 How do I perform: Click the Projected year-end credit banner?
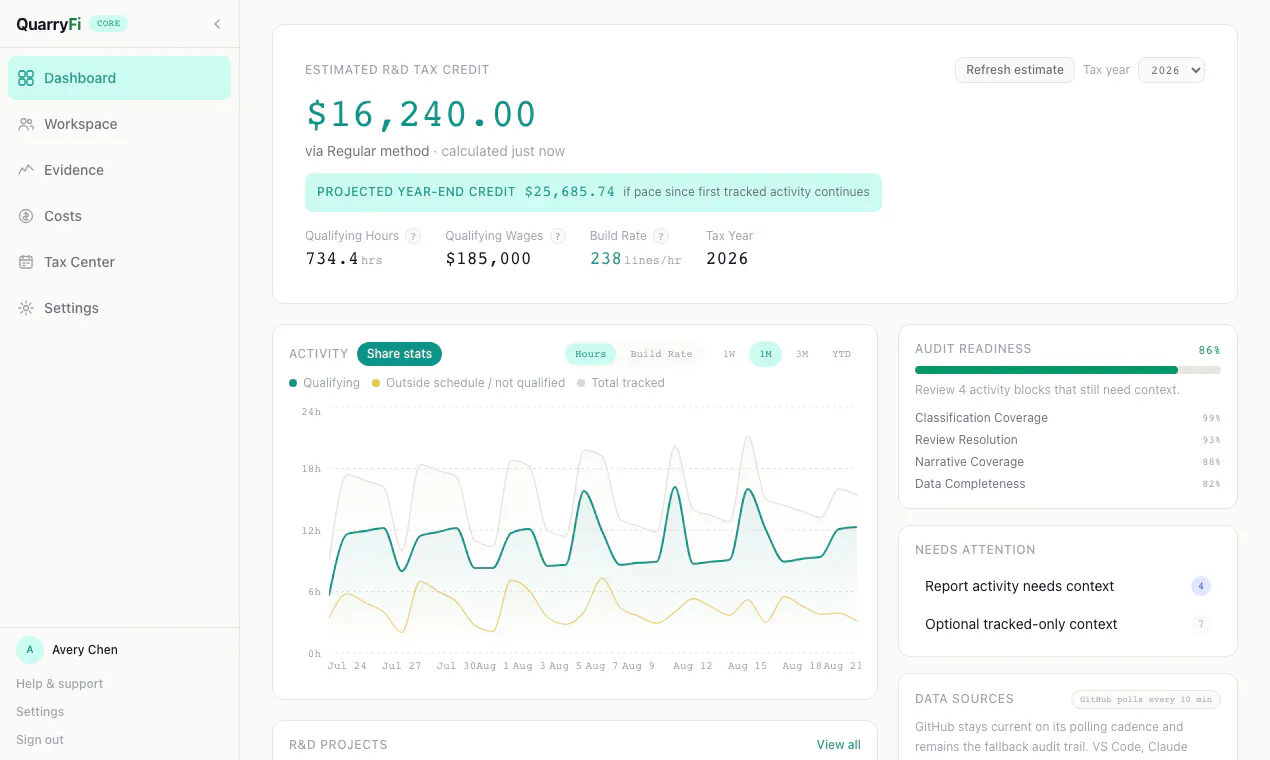tap(593, 192)
